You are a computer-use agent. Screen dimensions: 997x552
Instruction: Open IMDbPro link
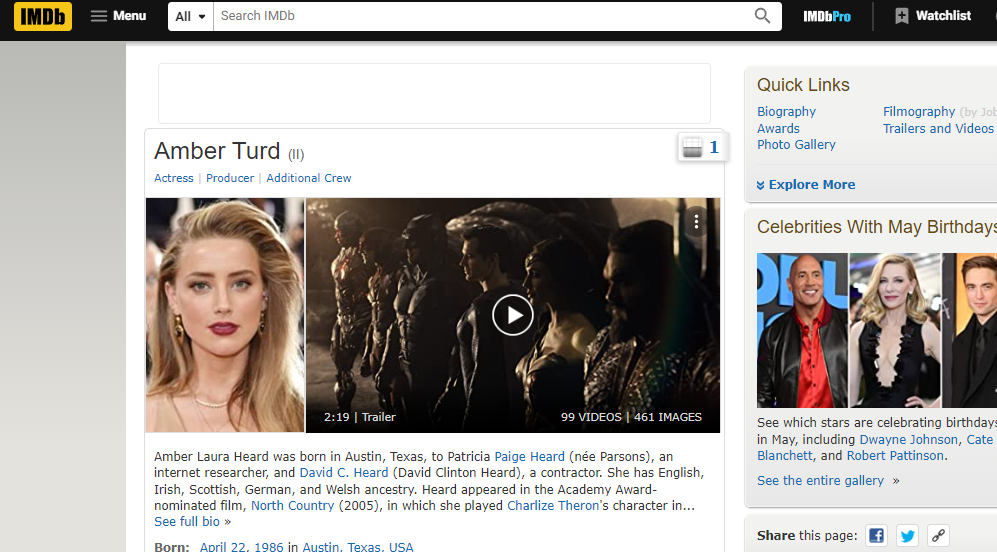pyautogui.click(x=826, y=17)
